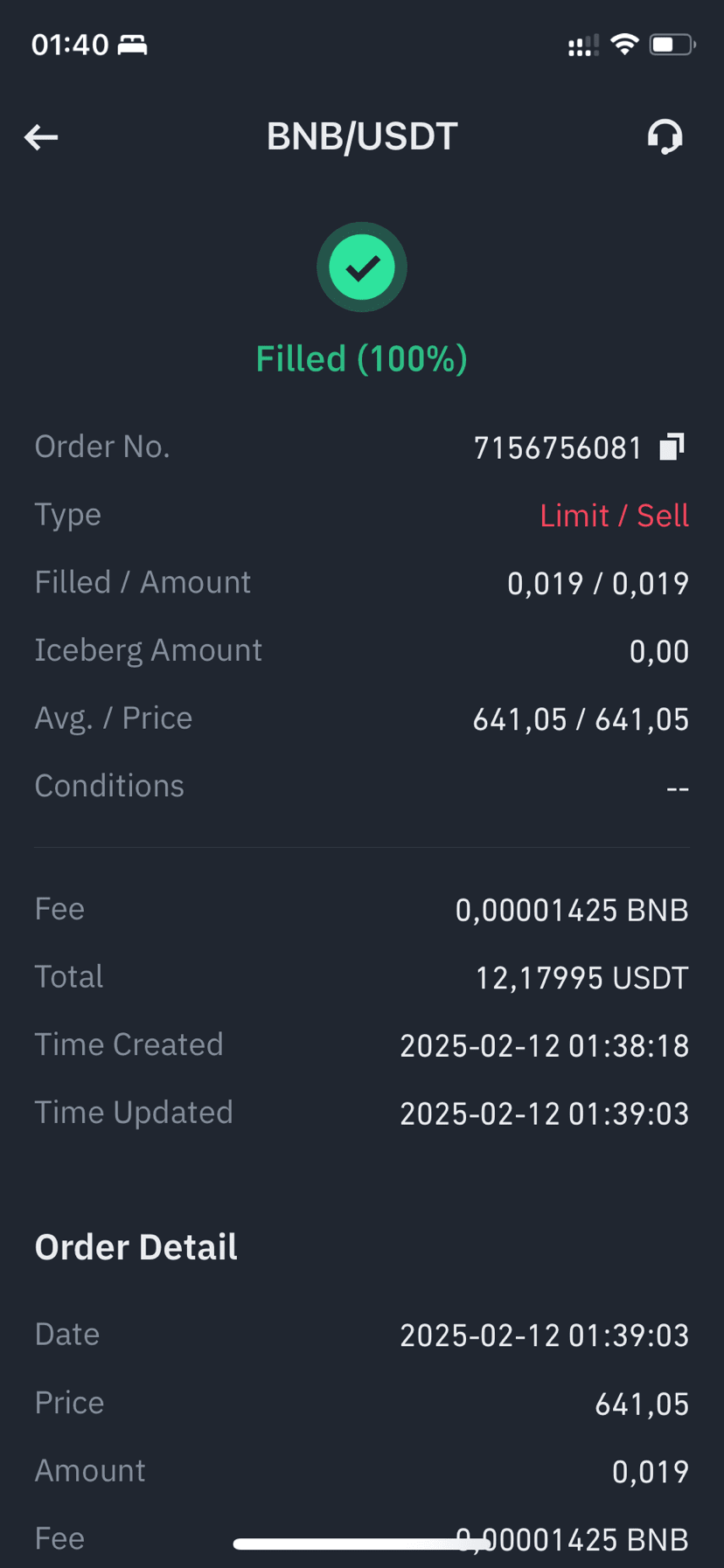The width and height of the screenshot is (724, 1568).
Task: Tap the Wi-Fi status icon
Action: tap(624, 44)
